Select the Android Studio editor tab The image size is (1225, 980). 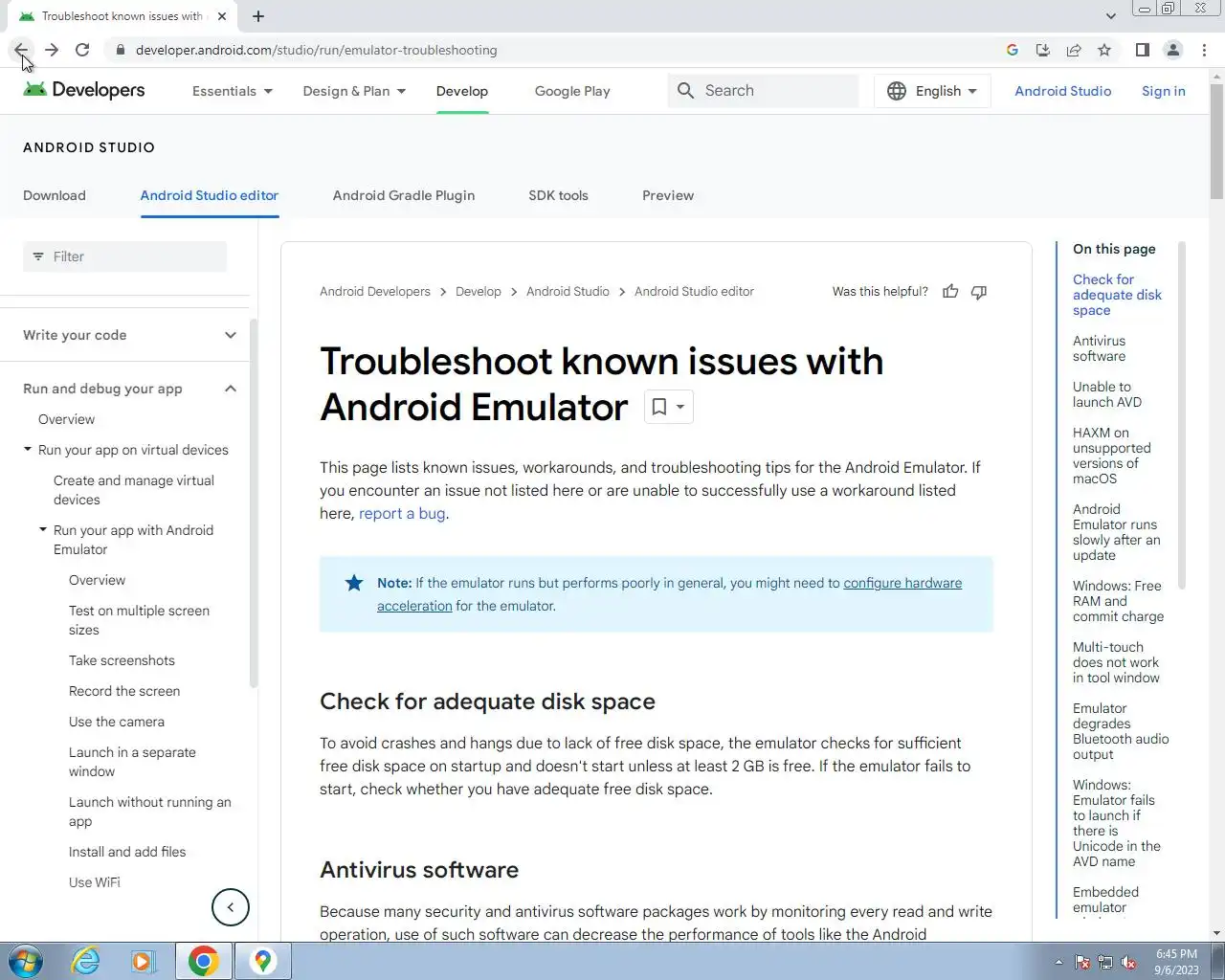[x=210, y=195]
